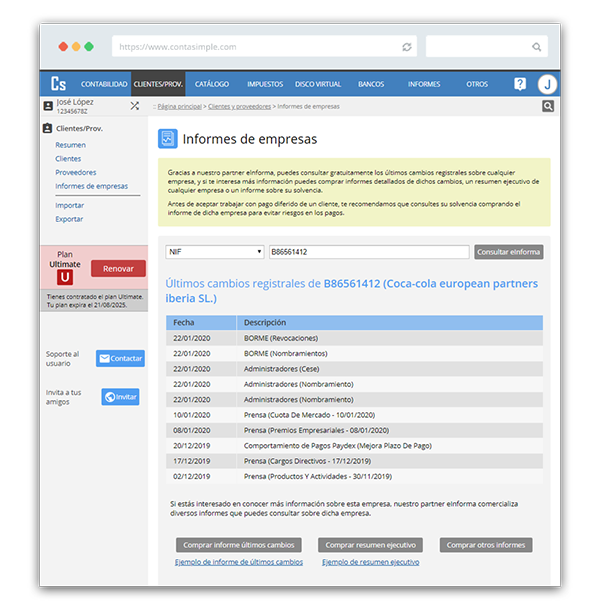This screenshot has height=615, width=600.
Task: Click the Descripción column header
Action: click(x=390, y=322)
